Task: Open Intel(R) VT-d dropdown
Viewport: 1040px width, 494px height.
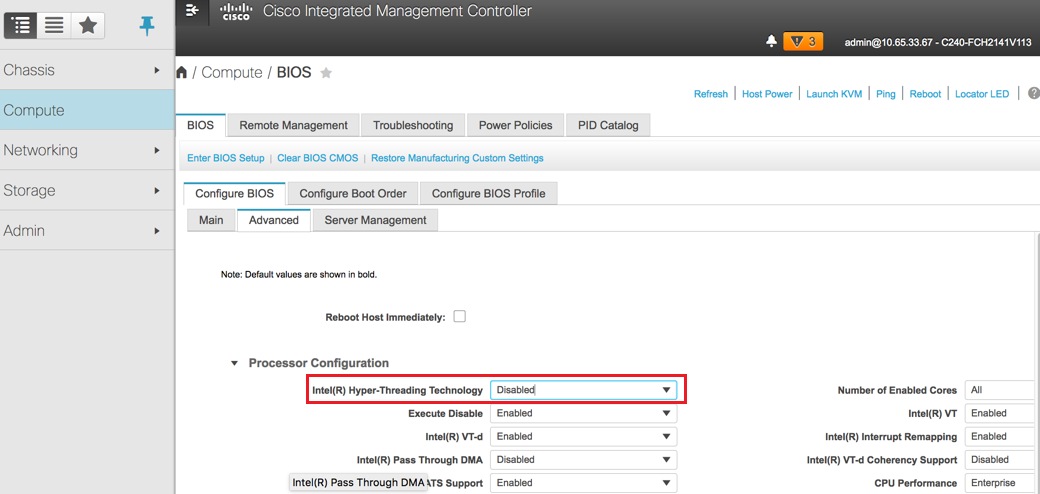Action: pyautogui.click(x=584, y=437)
